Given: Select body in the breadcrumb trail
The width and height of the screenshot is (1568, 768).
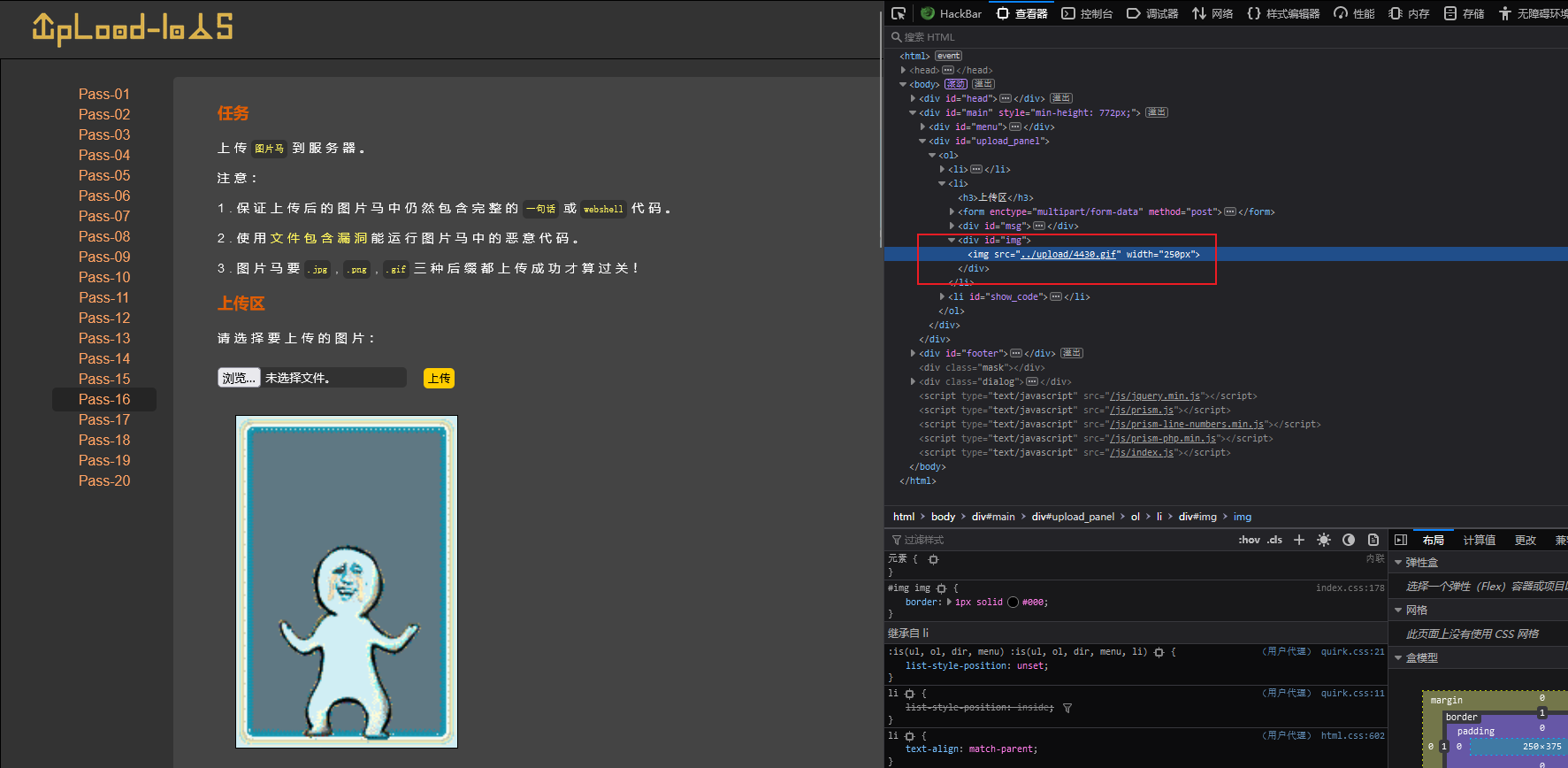Looking at the screenshot, I should [943, 517].
